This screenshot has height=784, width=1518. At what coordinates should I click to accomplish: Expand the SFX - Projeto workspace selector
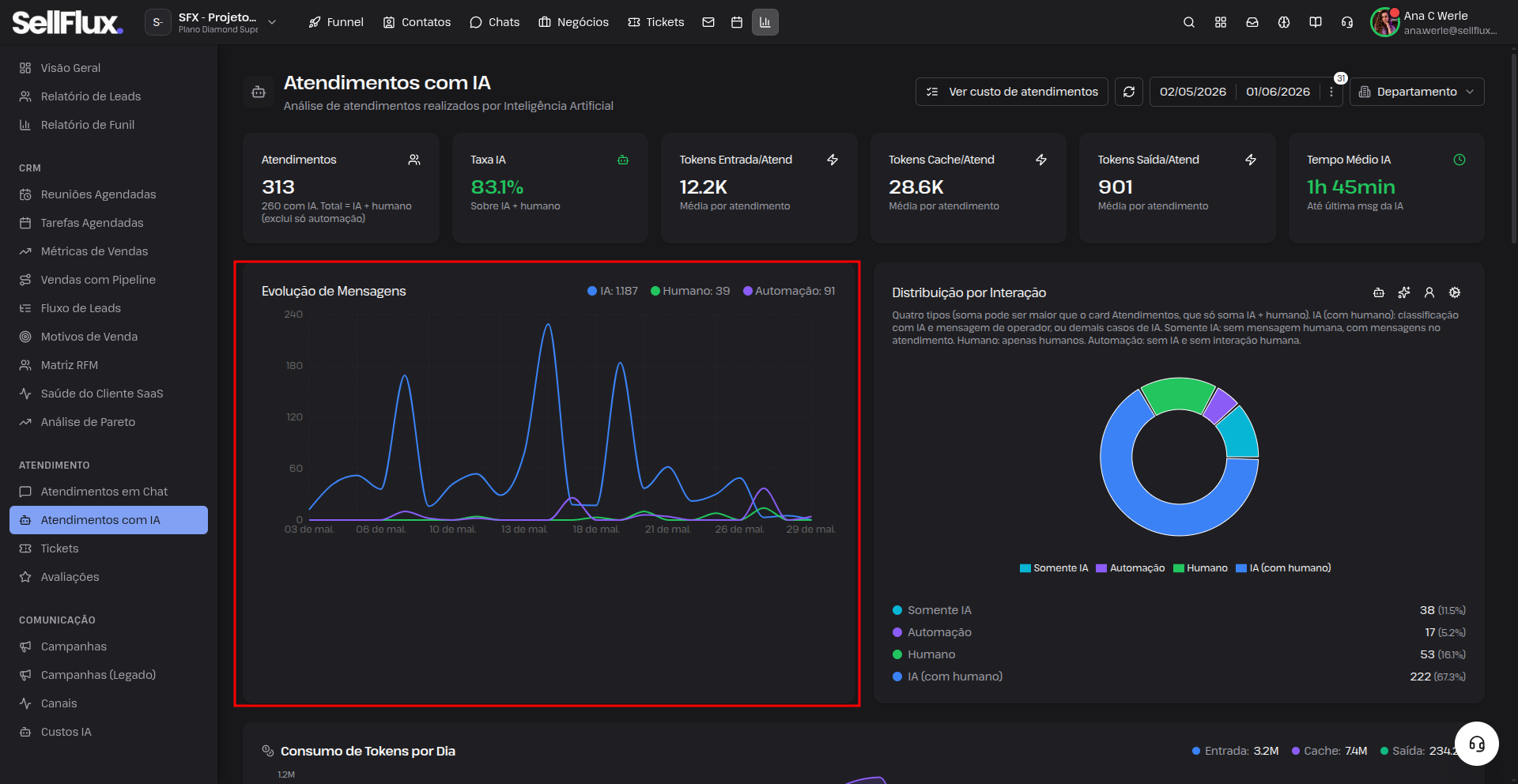point(212,22)
